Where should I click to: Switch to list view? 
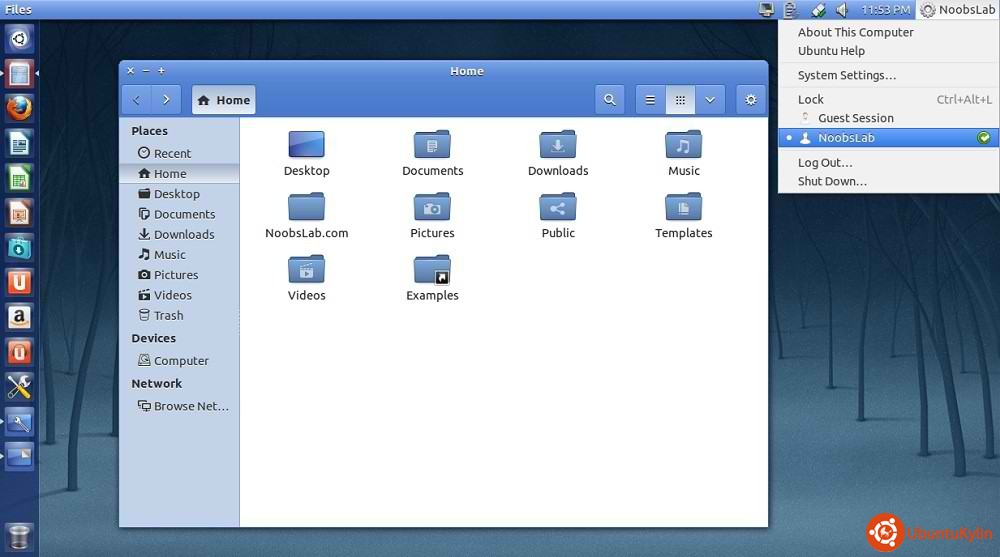pos(651,100)
